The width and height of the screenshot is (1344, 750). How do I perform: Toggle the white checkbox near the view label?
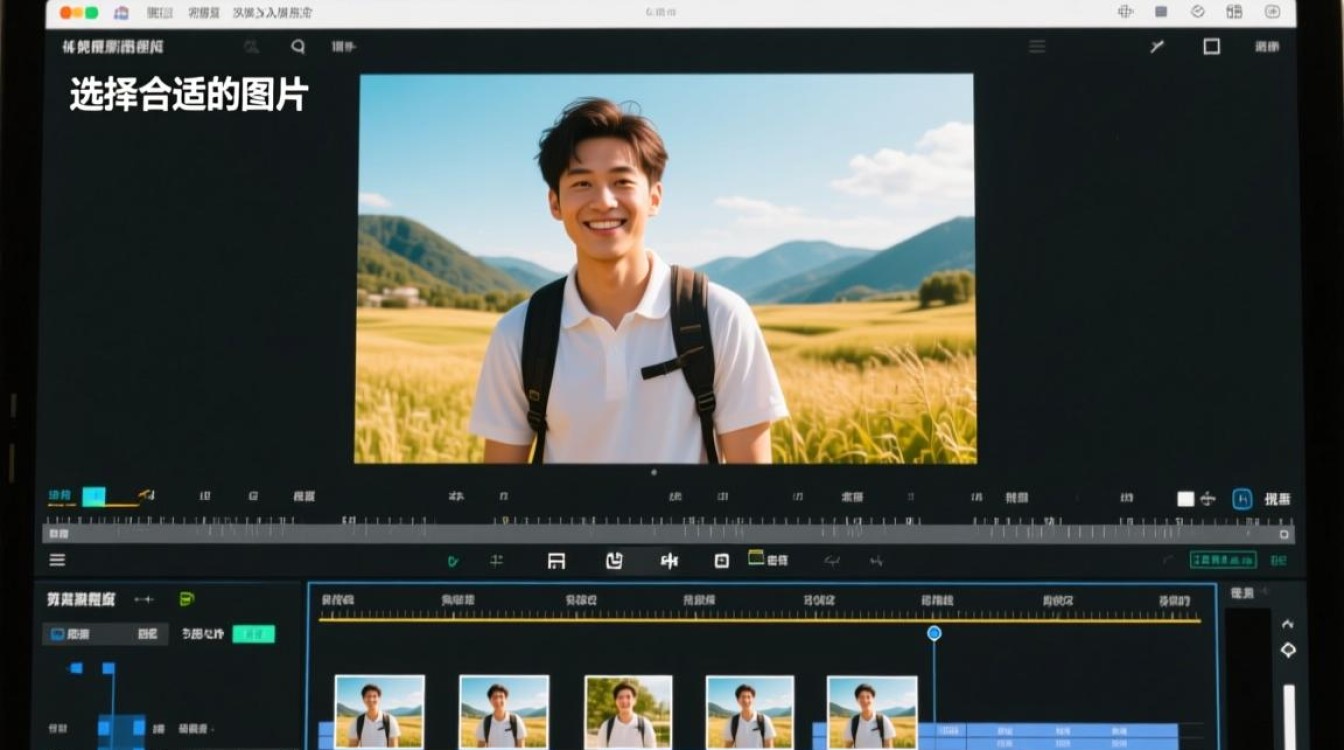(1187, 497)
